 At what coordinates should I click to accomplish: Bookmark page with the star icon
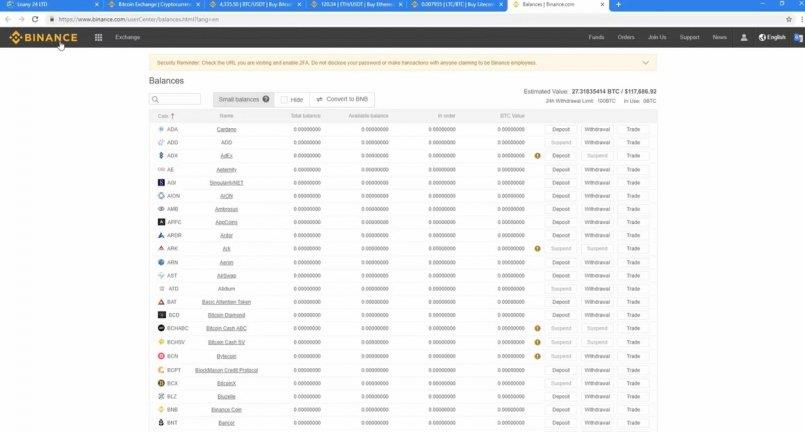789,20
